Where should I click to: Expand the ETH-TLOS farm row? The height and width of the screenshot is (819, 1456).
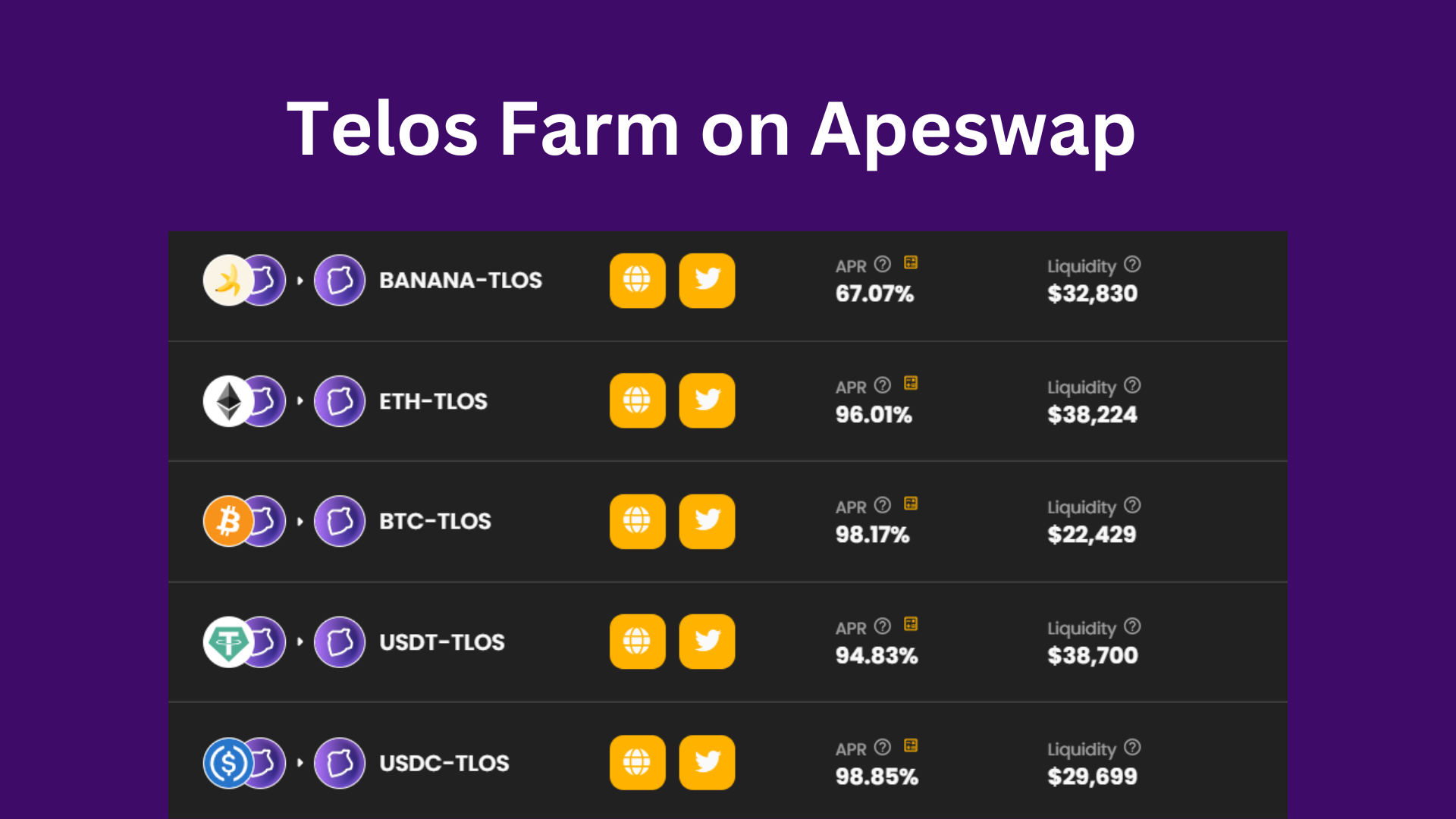point(727,401)
